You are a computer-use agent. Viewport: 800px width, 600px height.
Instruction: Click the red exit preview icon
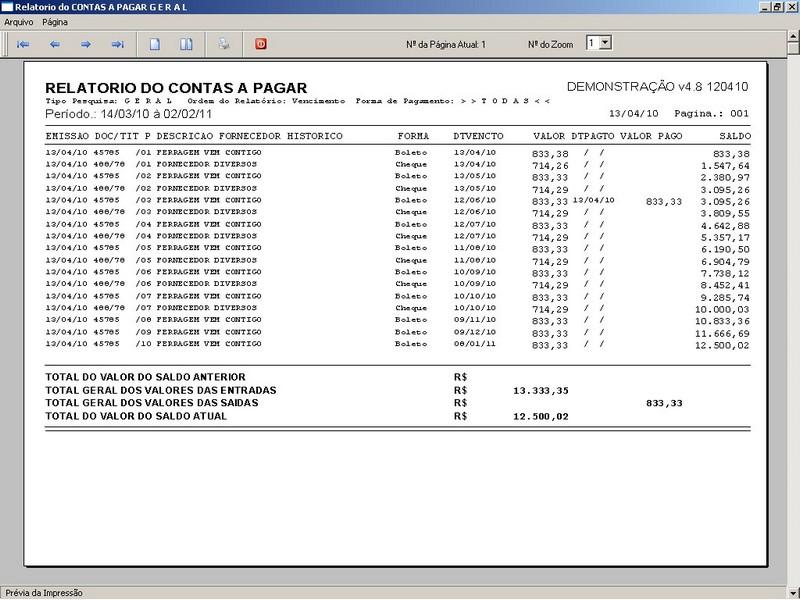point(261,44)
